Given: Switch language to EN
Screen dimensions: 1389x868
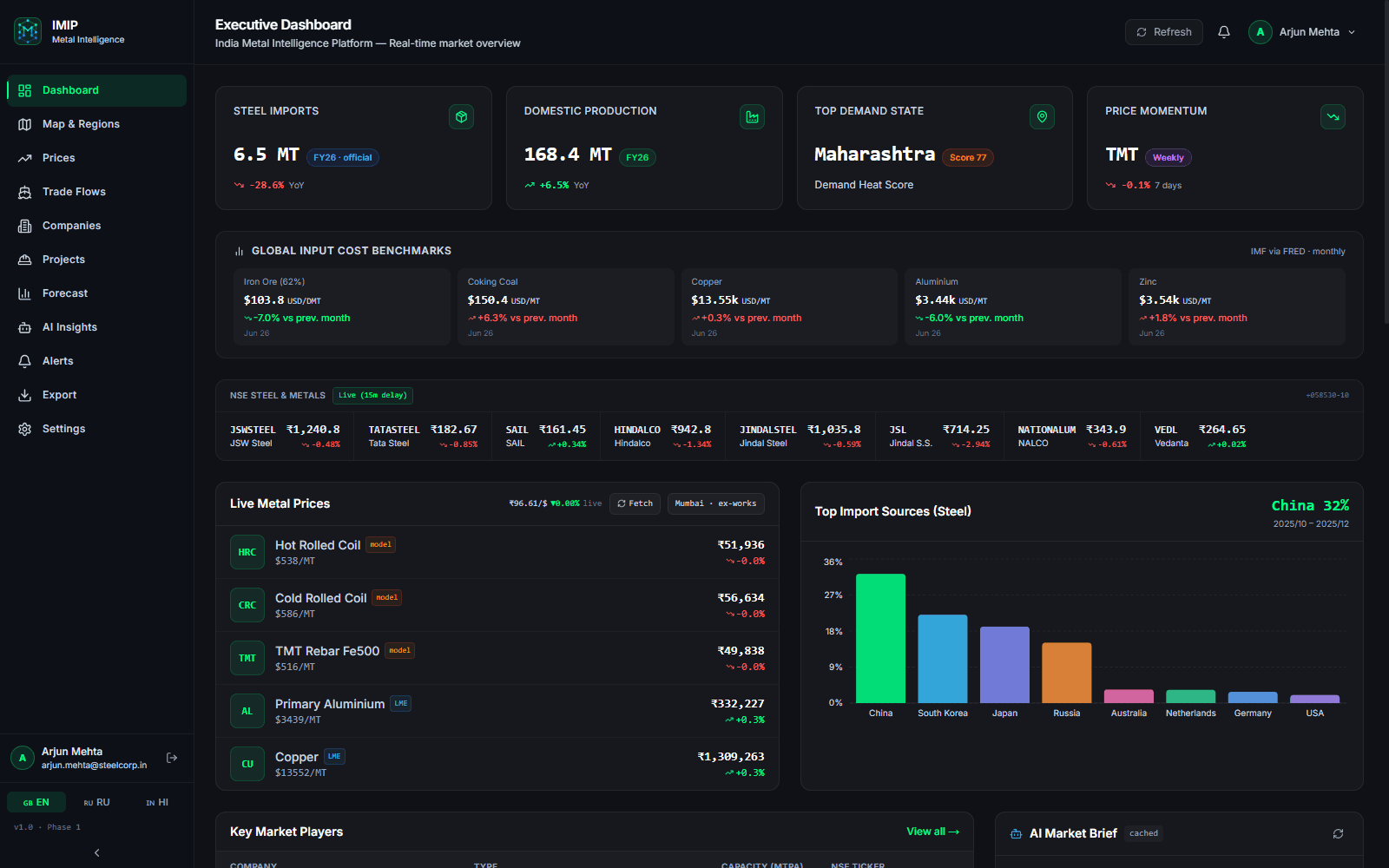Looking at the screenshot, I should [x=36, y=802].
